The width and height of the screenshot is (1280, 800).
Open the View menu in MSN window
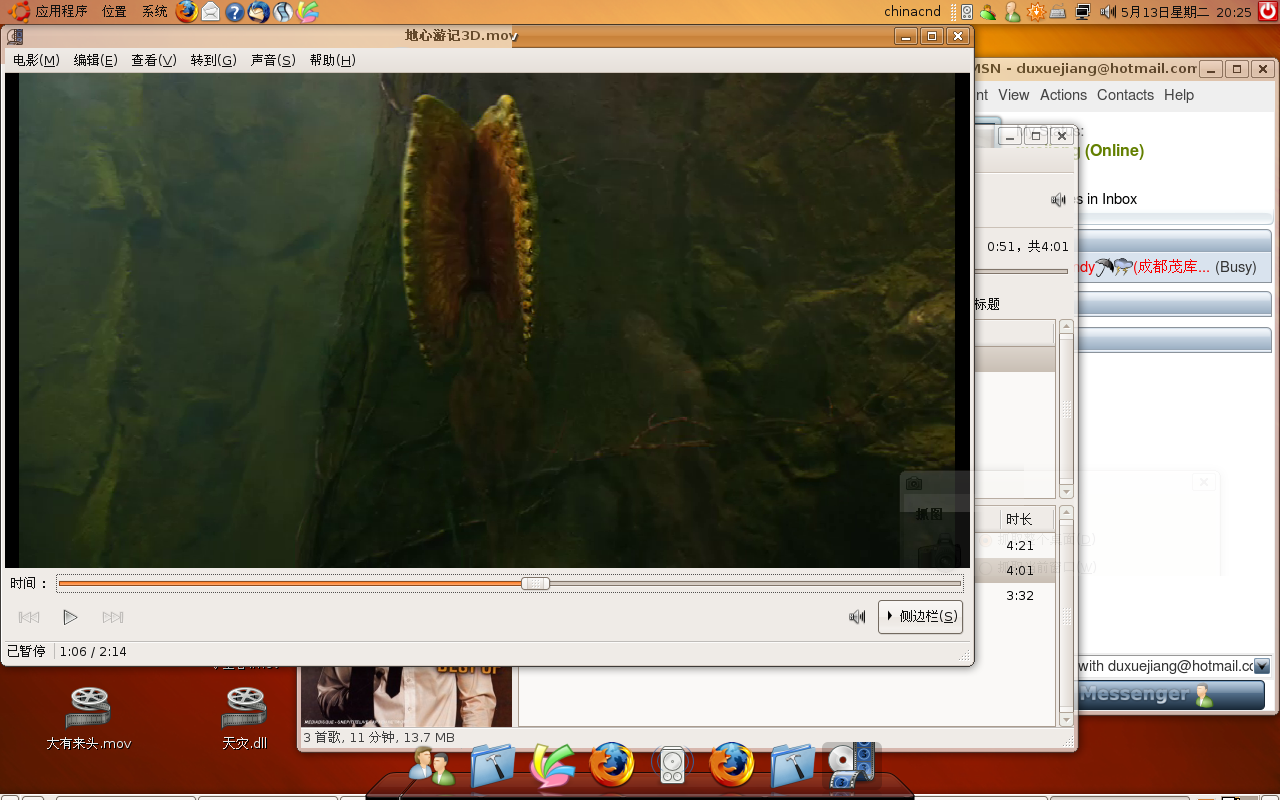tap(1013, 95)
